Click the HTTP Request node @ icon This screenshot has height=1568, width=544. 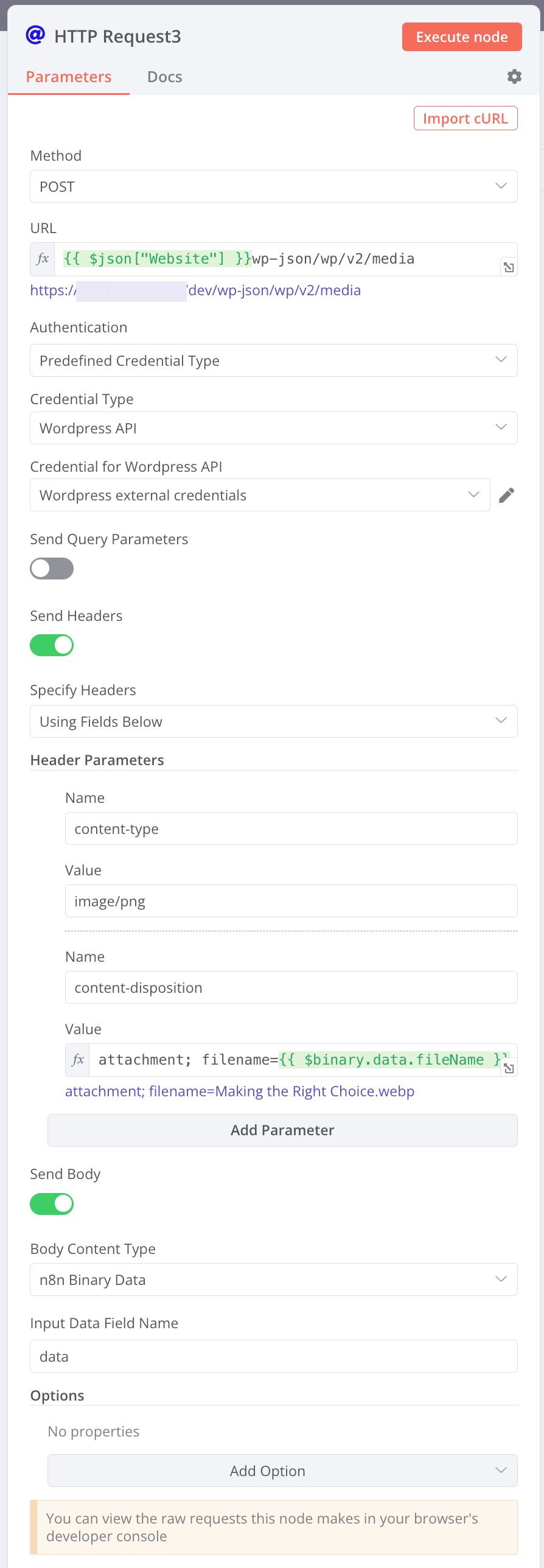35,35
